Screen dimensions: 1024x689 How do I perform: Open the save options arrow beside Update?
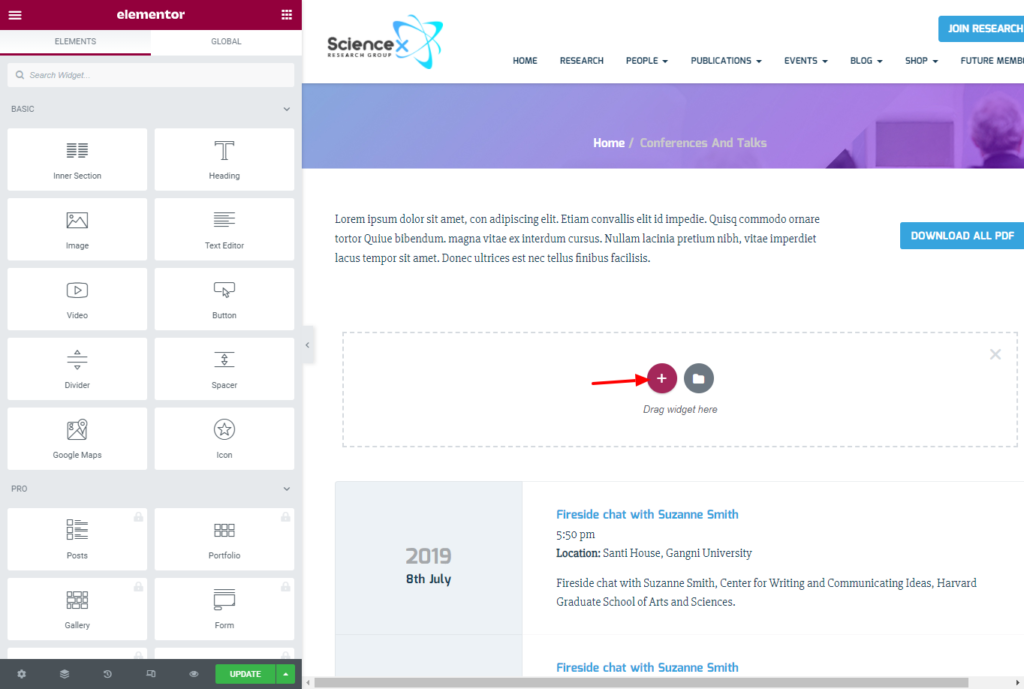285,674
